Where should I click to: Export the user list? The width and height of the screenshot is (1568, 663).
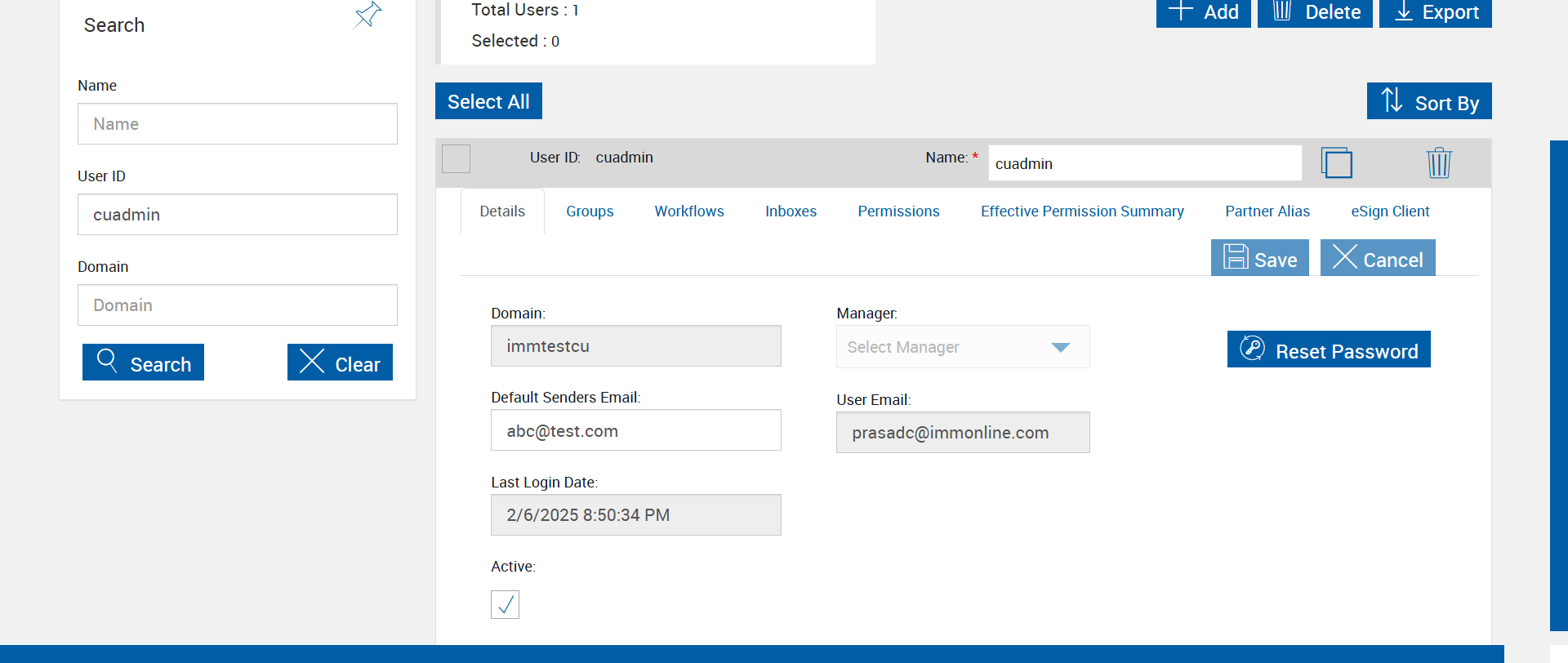(x=1436, y=12)
